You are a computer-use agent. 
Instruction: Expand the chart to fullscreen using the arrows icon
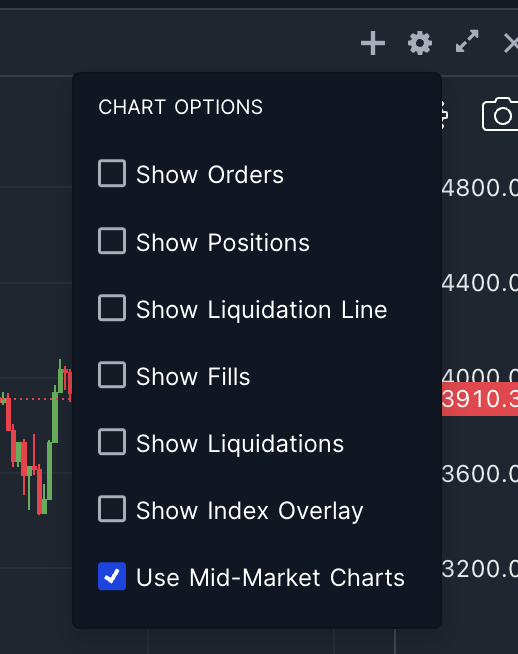pyautogui.click(x=467, y=41)
